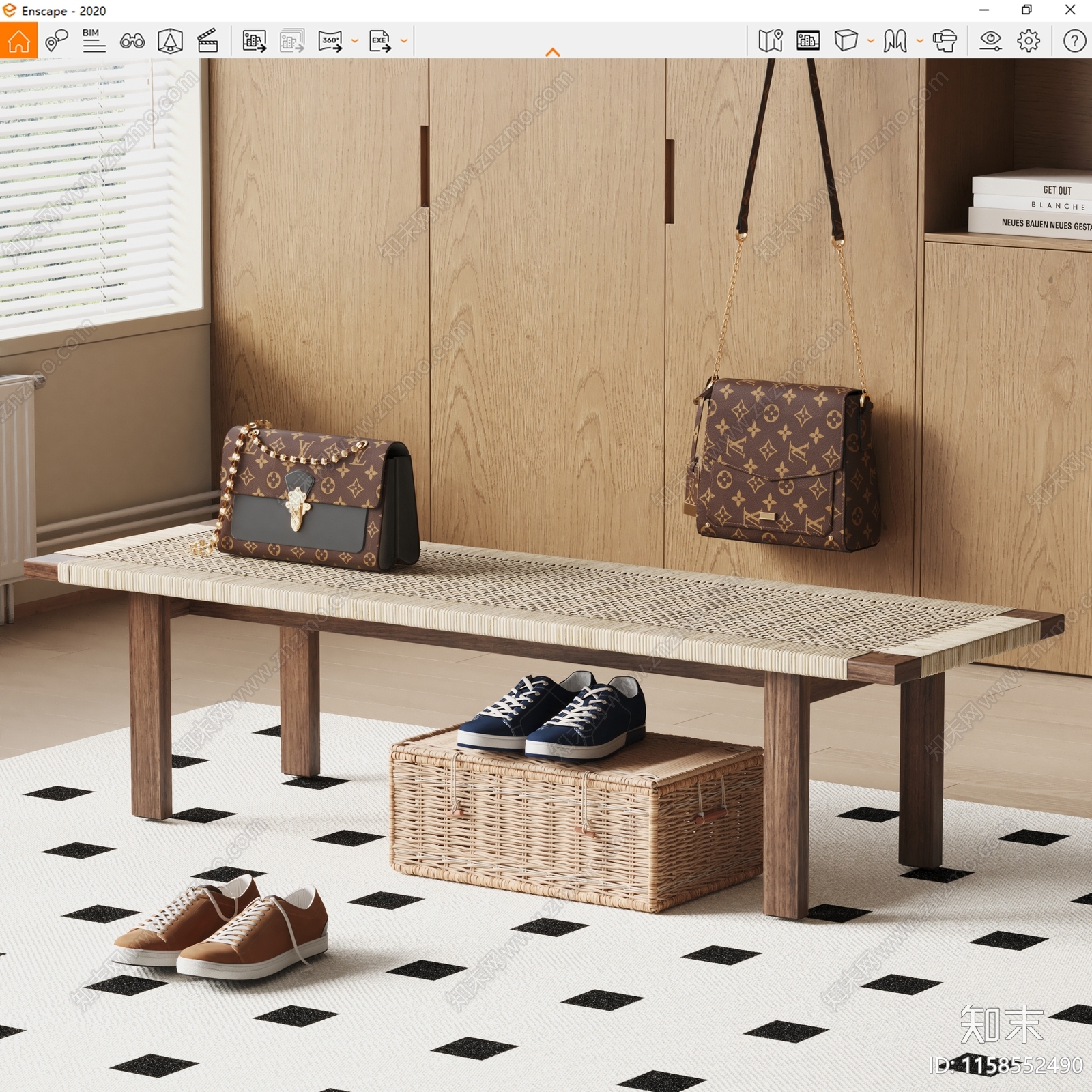Open General Settings gear icon
The image size is (1092, 1092).
click(x=1029, y=41)
